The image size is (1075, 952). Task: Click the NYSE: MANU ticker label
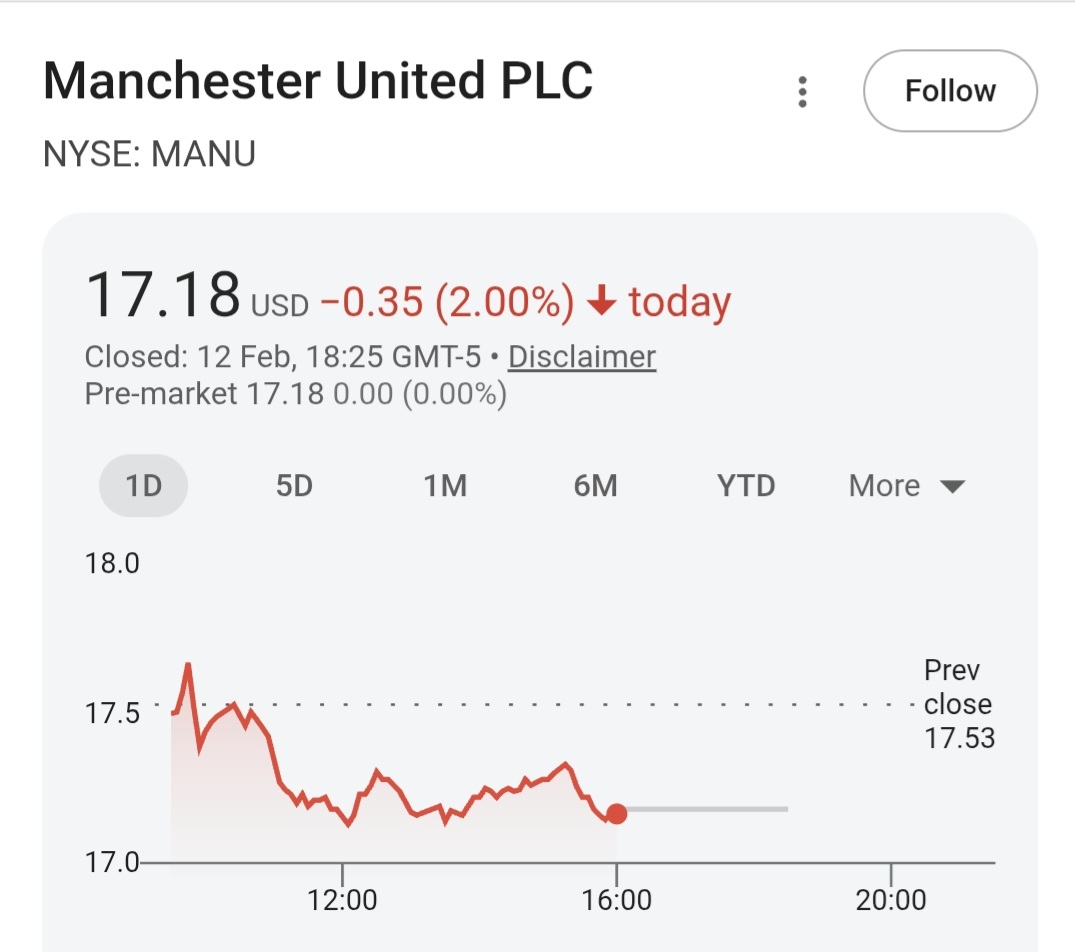150,154
